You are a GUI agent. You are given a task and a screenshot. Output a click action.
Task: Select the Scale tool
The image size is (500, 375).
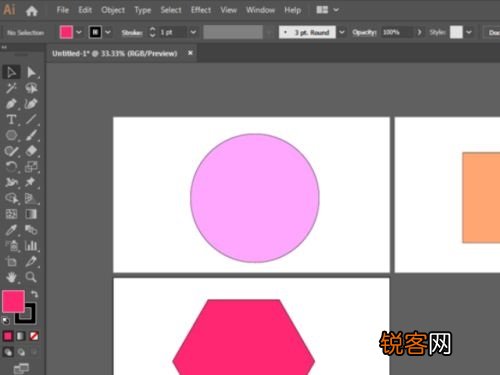tap(31, 166)
